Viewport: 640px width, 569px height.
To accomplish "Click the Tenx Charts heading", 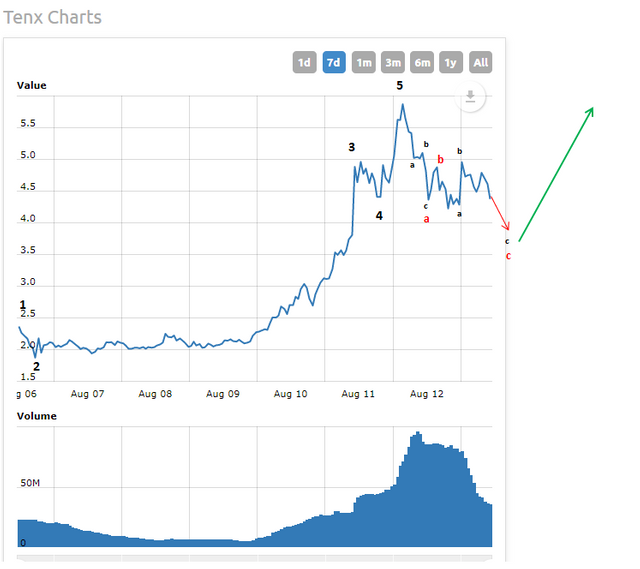I will click(52, 17).
